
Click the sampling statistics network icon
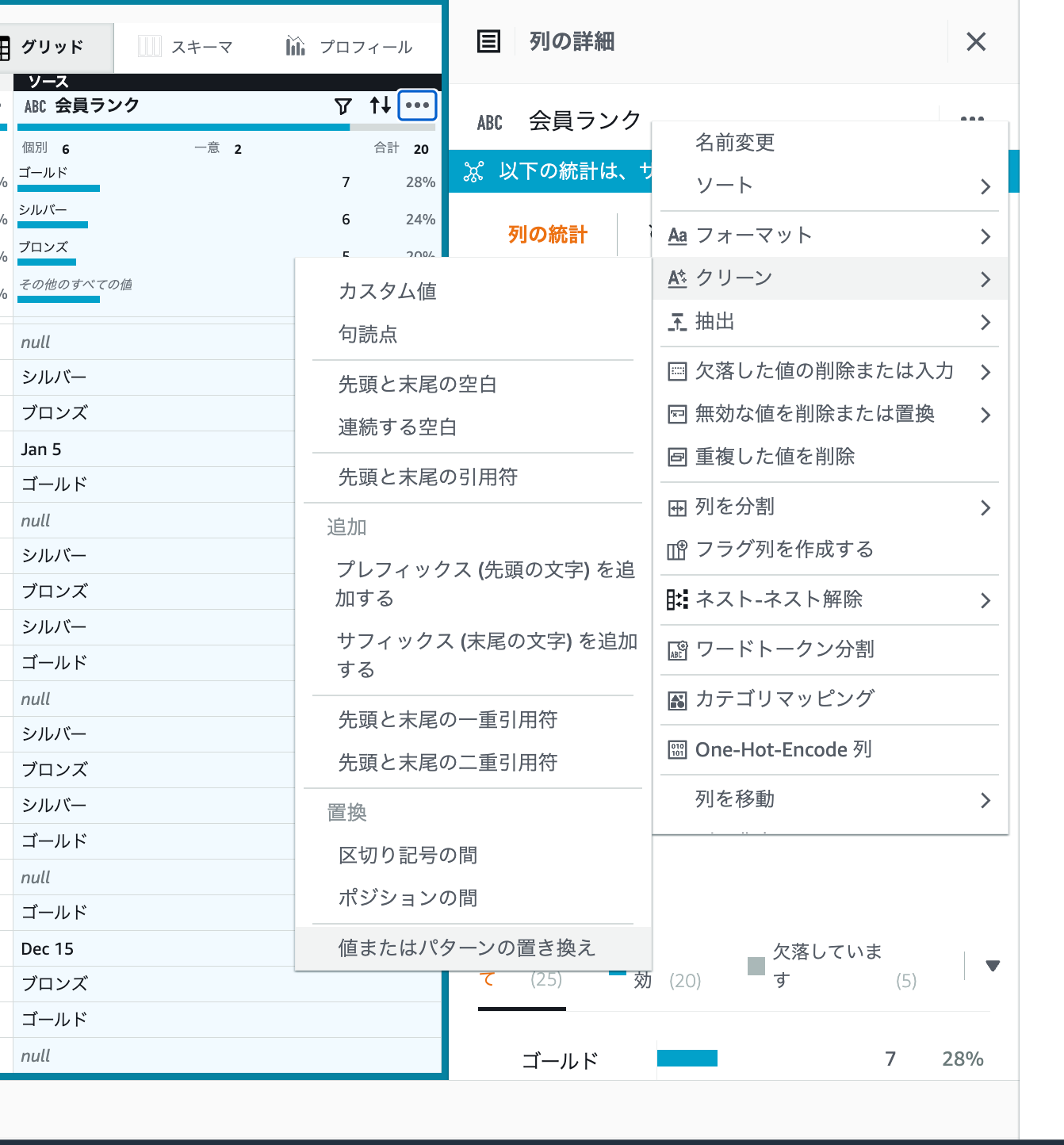[473, 171]
